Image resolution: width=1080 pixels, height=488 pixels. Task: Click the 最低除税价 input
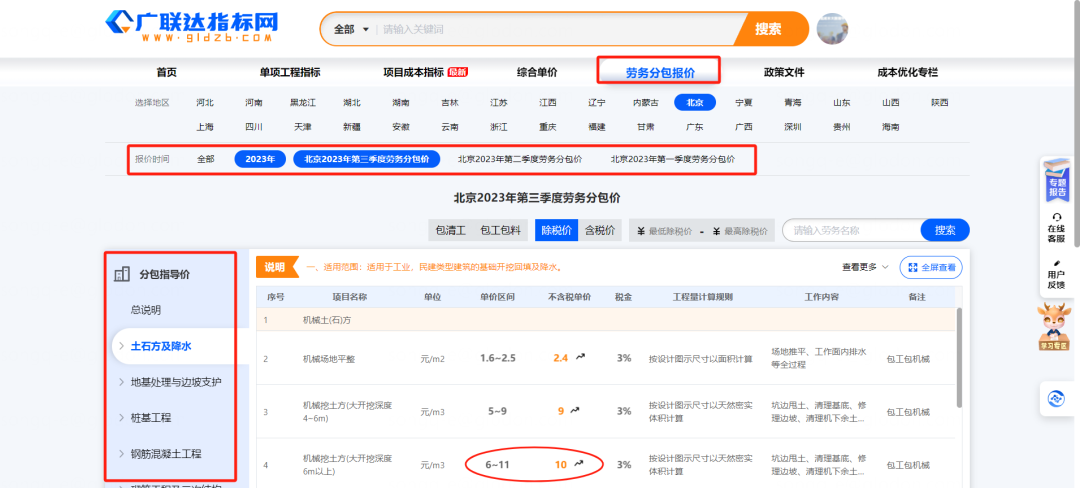pos(665,231)
